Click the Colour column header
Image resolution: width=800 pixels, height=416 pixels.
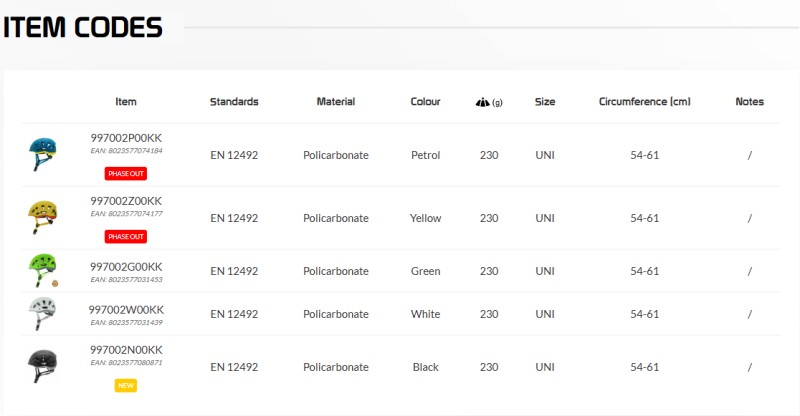(426, 102)
